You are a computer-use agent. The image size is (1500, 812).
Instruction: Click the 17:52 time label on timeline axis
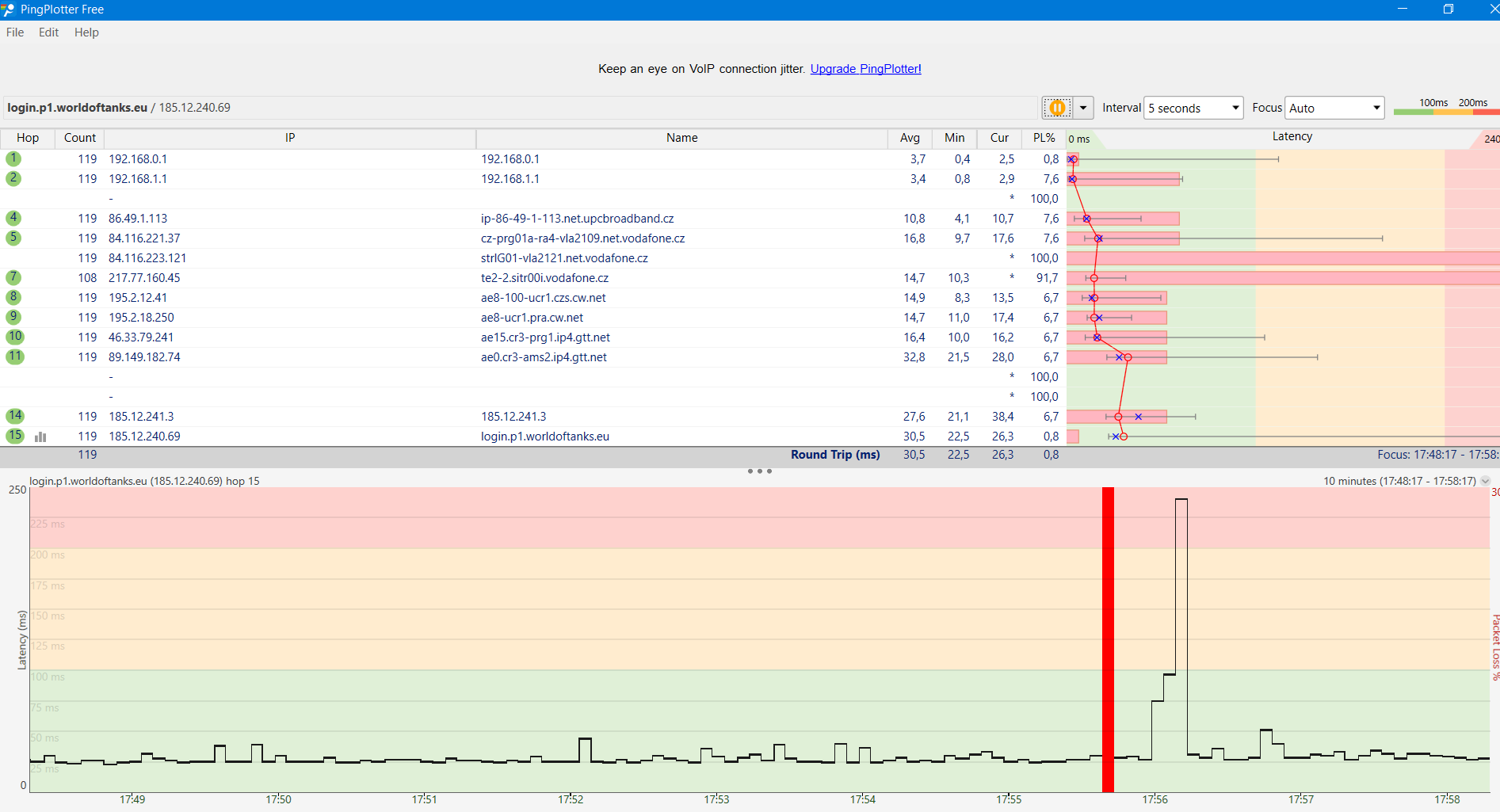coord(571,799)
